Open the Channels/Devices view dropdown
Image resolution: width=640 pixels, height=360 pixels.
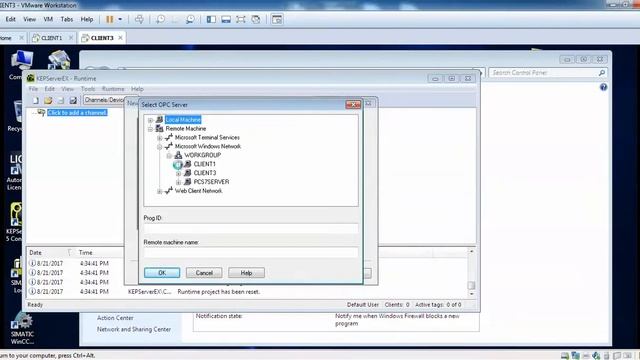104,100
